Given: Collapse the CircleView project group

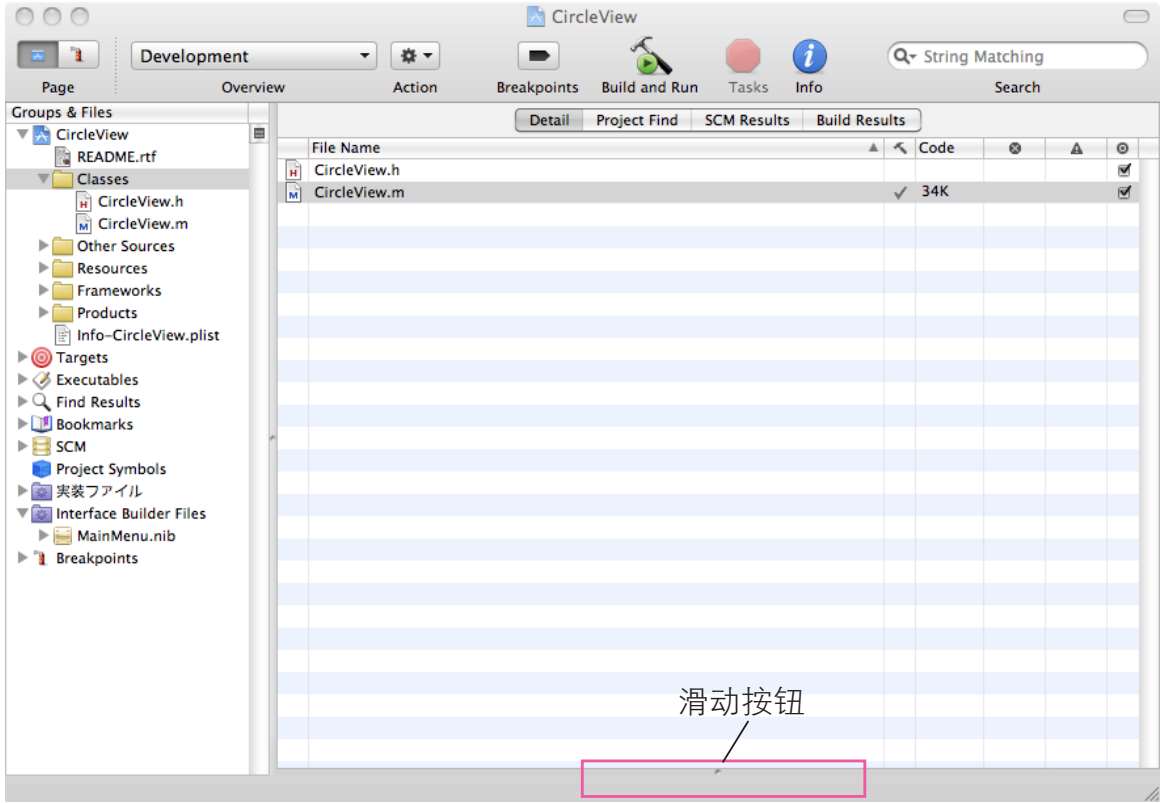Looking at the screenshot, I should tap(23, 134).
